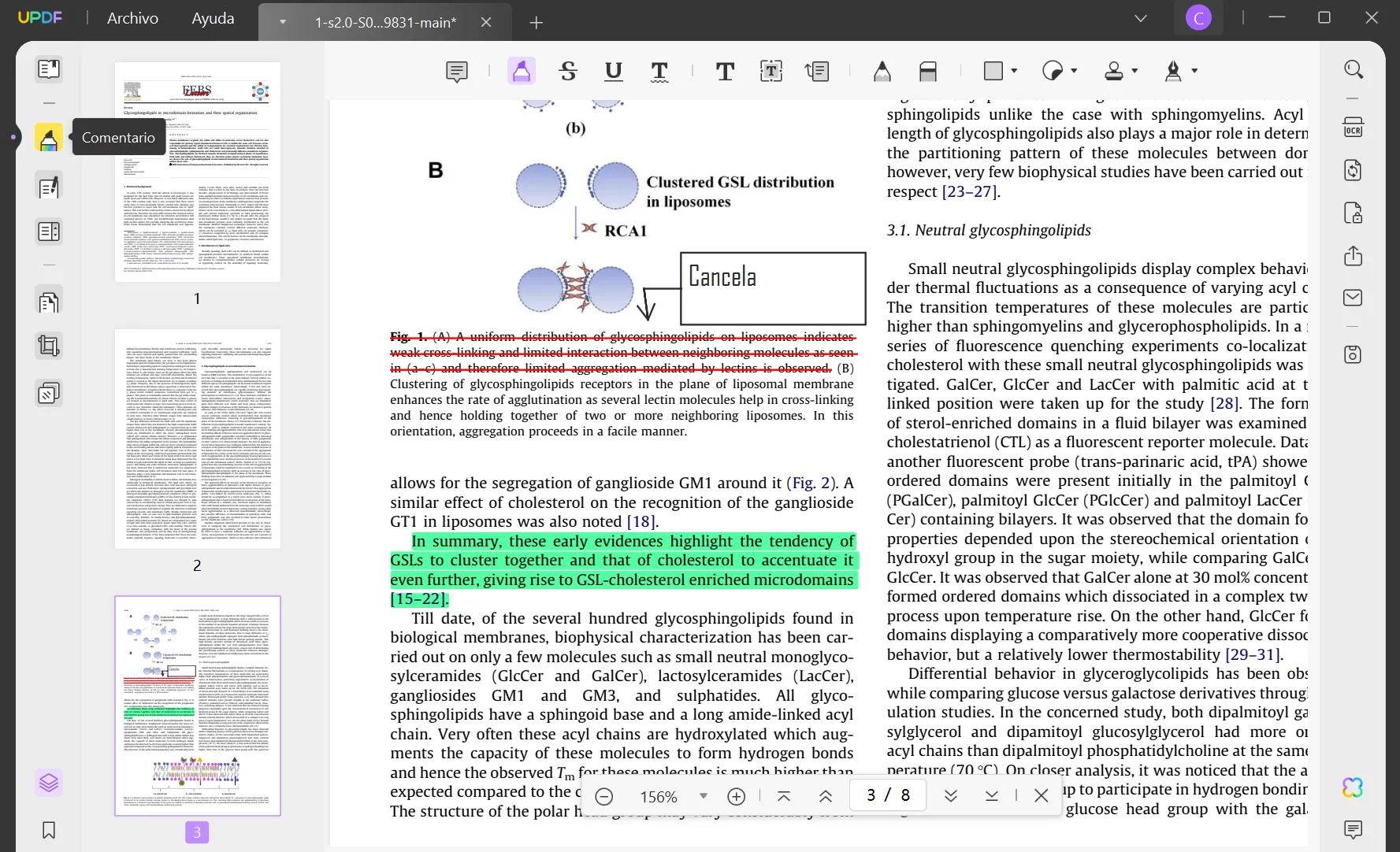The width and height of the screenshot is (1400, 852).
Task: Close the page navigation bar
Action: point(1041,796)
